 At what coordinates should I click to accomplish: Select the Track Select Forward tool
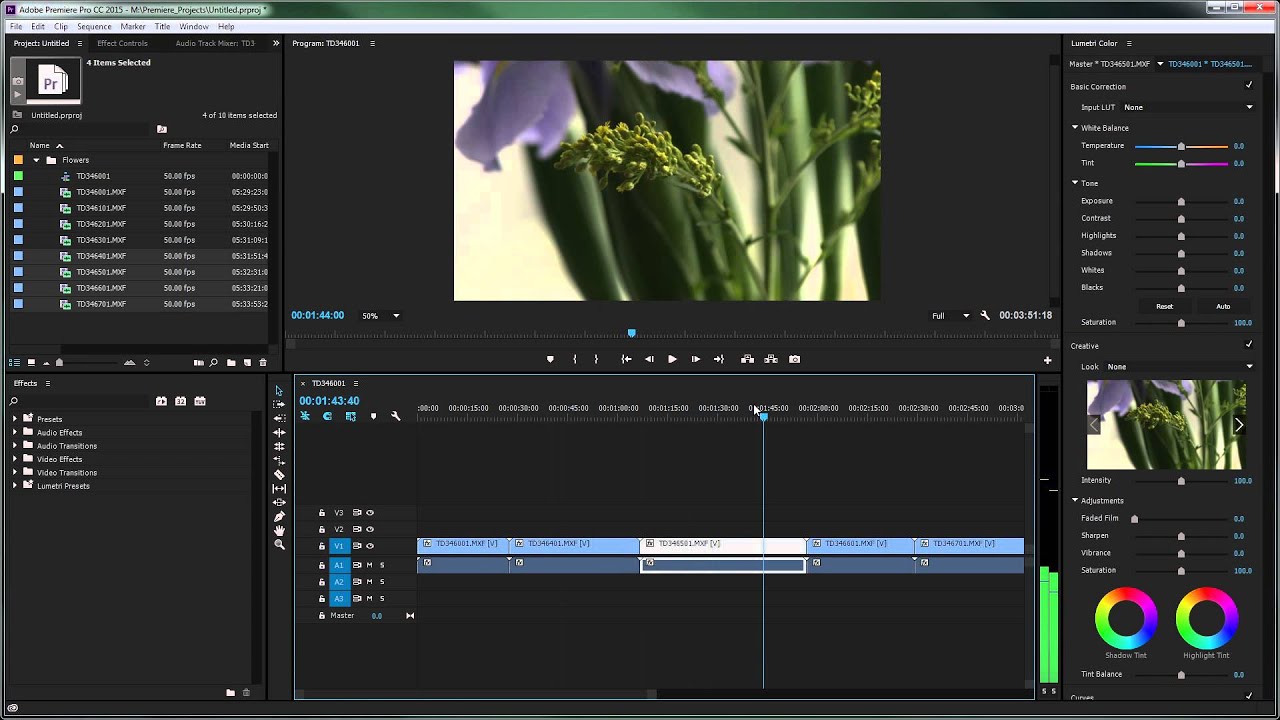pos(279,404)
